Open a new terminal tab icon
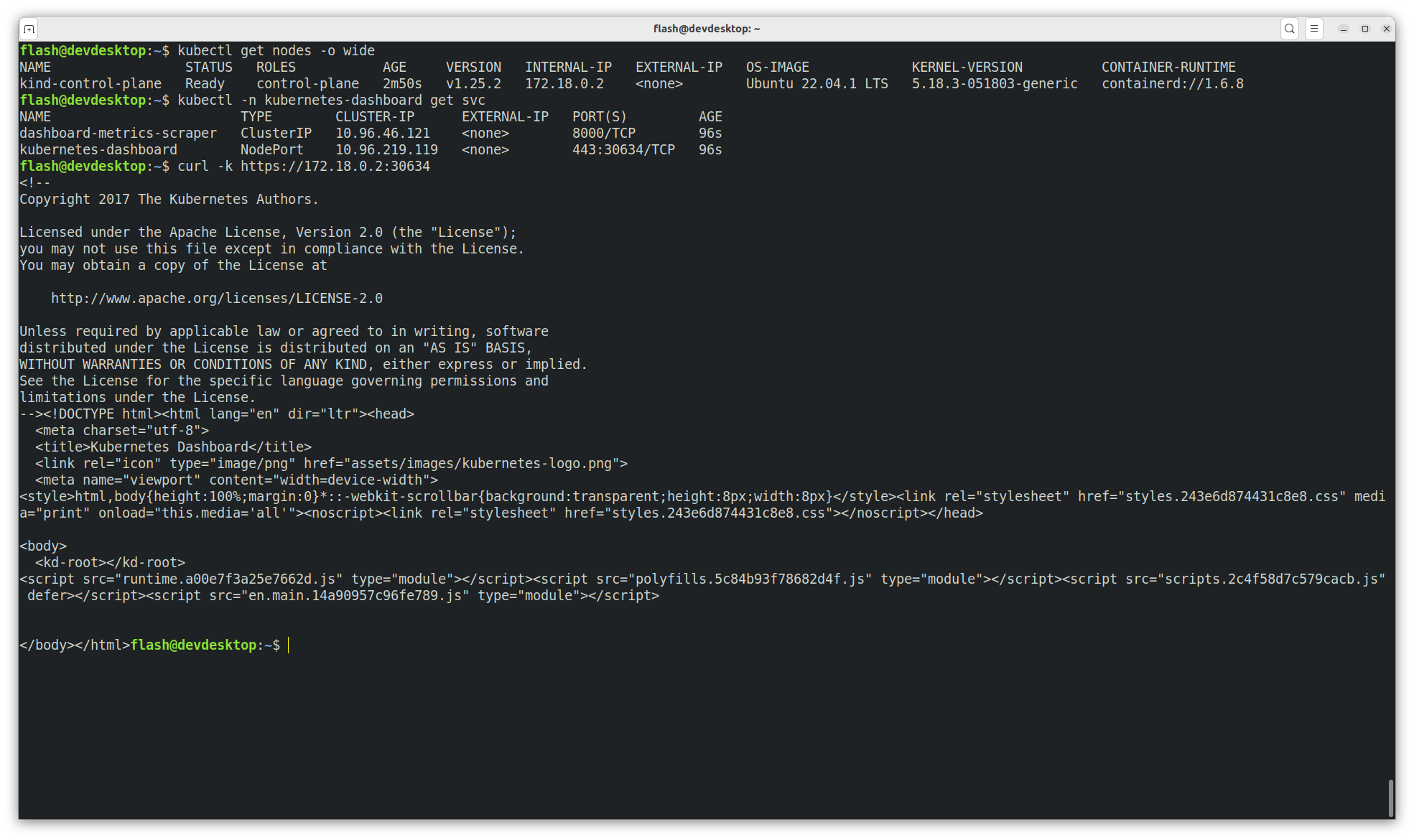 pyautogui.click(x=29, y=29)
